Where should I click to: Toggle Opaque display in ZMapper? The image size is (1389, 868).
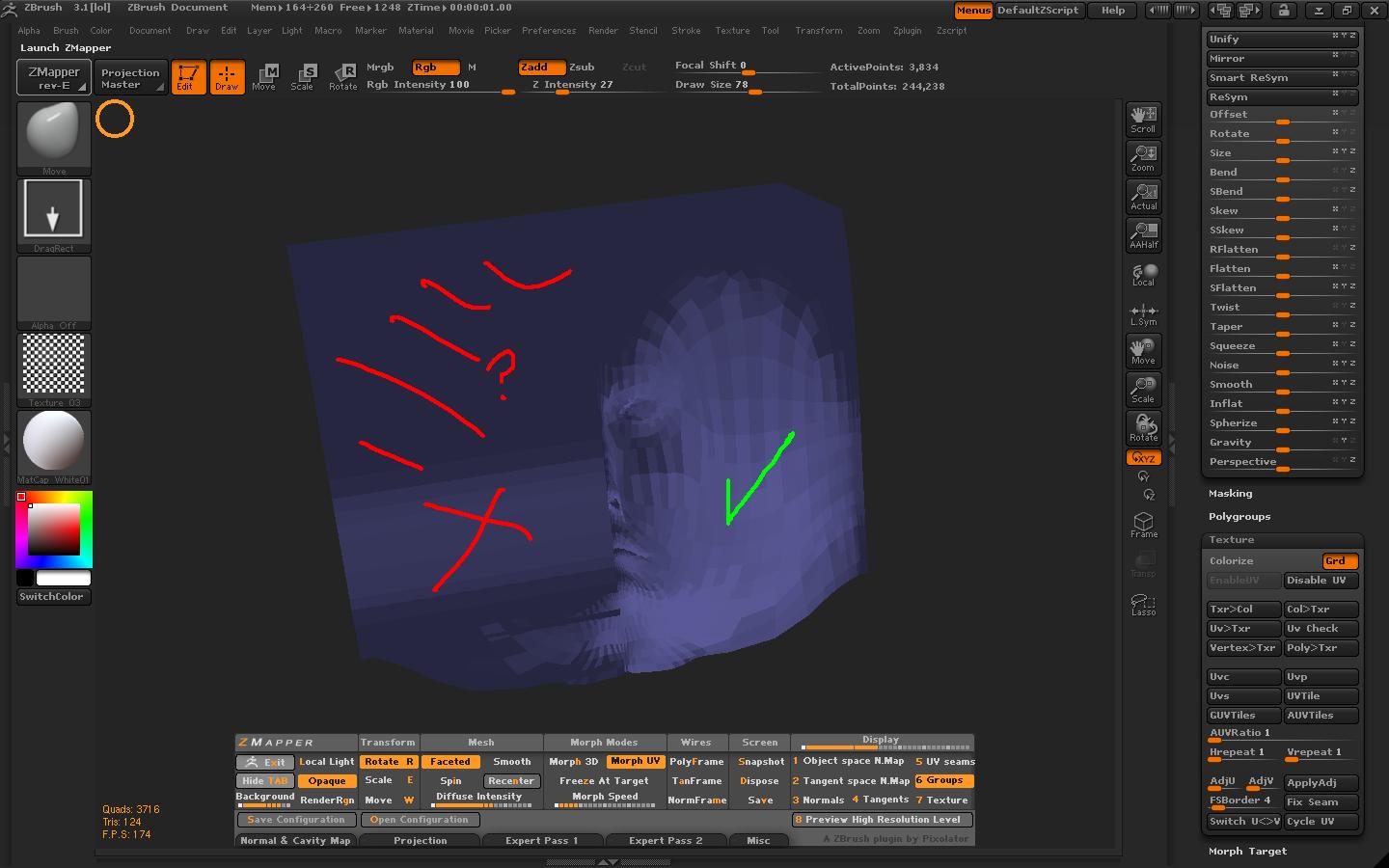[327, 780]
